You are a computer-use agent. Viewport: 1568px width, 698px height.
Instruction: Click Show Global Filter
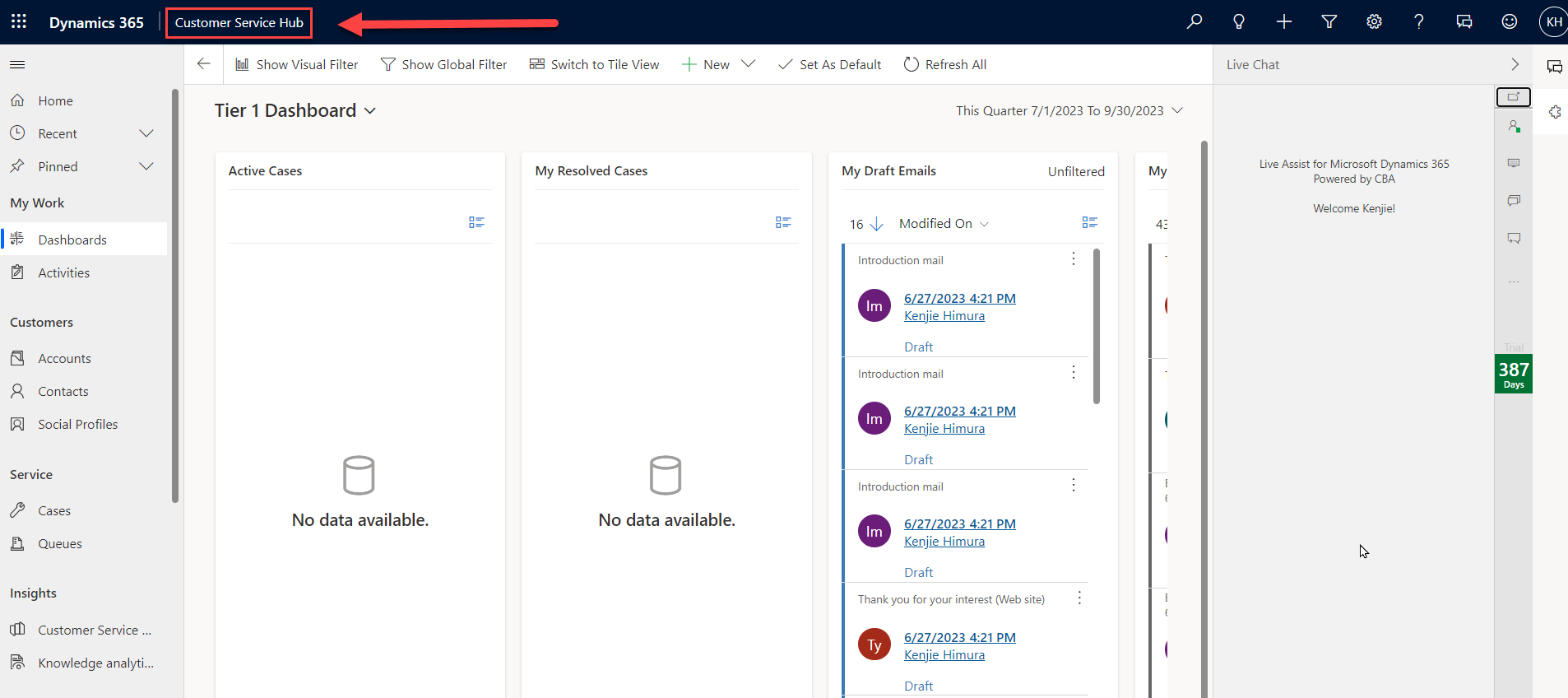pos(444,64)
